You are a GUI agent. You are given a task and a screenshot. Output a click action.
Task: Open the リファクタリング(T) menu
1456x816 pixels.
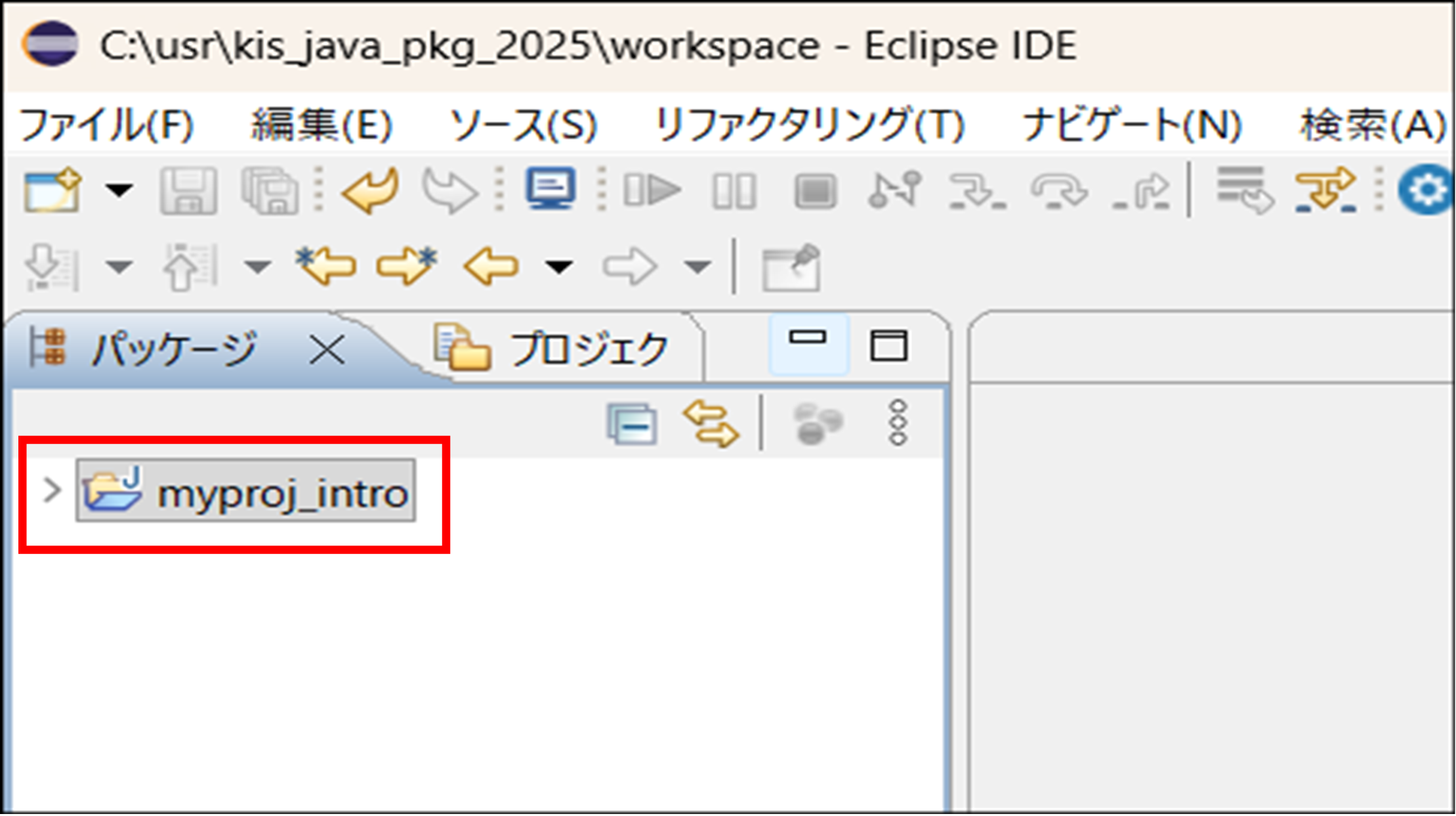(809, 125)
